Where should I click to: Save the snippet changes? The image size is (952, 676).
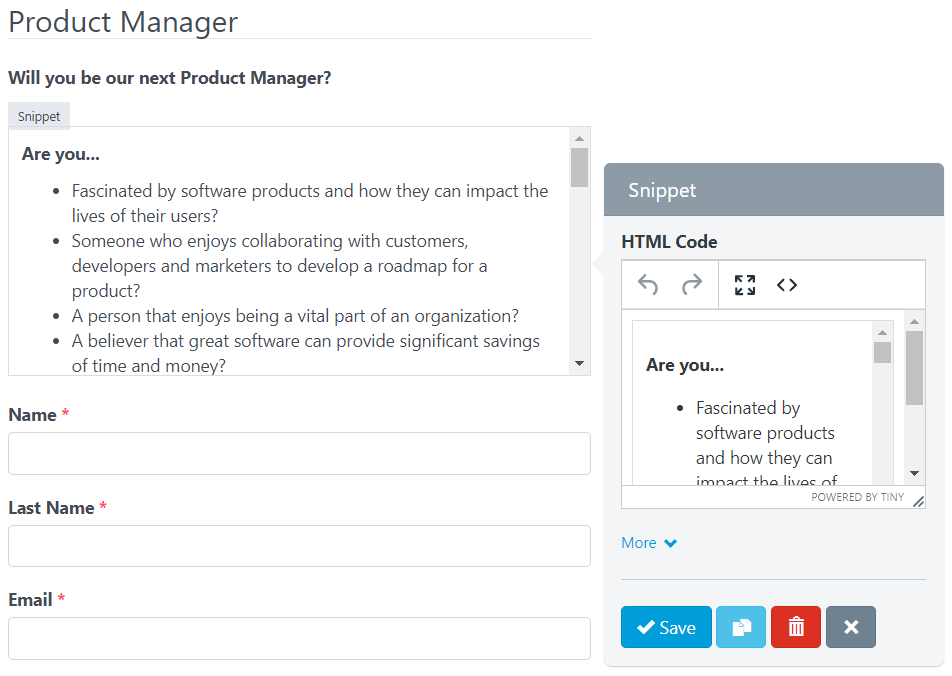[x=666, y=627]
